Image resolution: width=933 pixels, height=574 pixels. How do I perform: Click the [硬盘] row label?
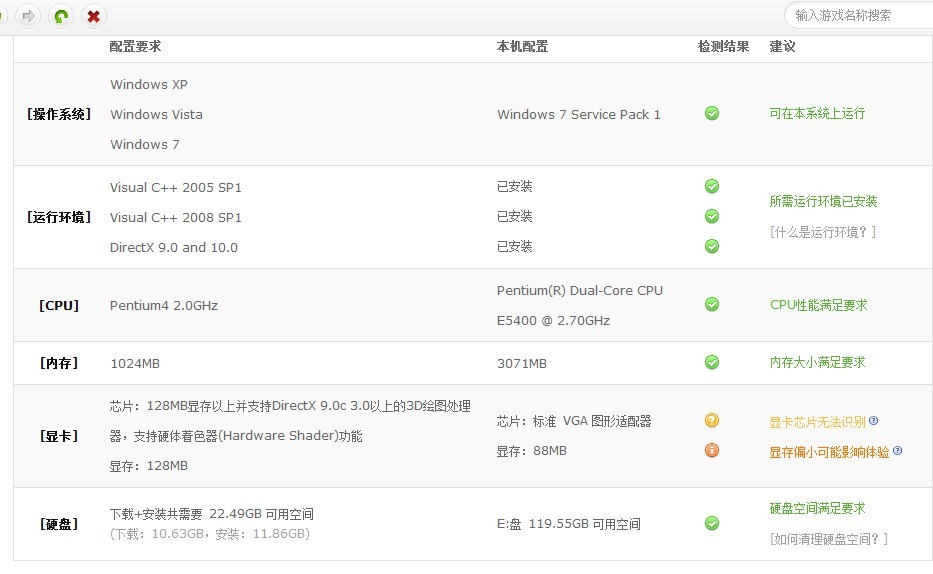click(59, 524)
